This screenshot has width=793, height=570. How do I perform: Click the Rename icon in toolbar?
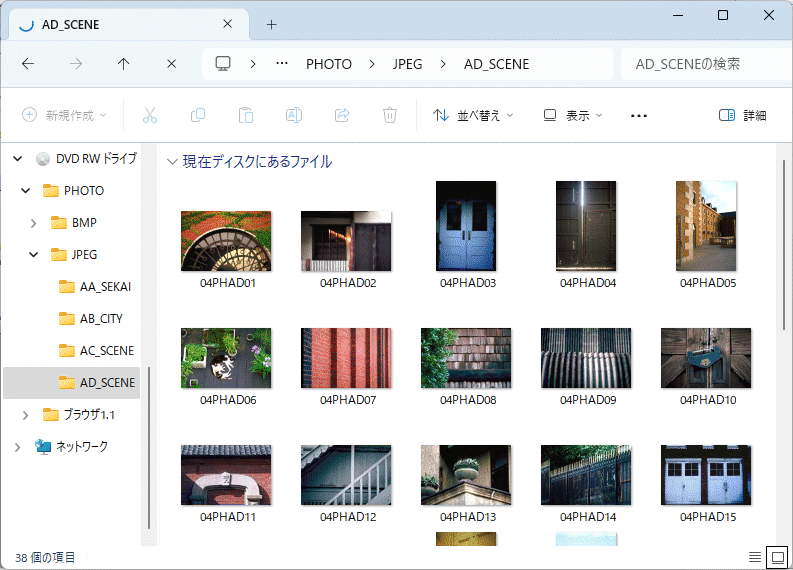pyautogui.click(x=294, y=115)
